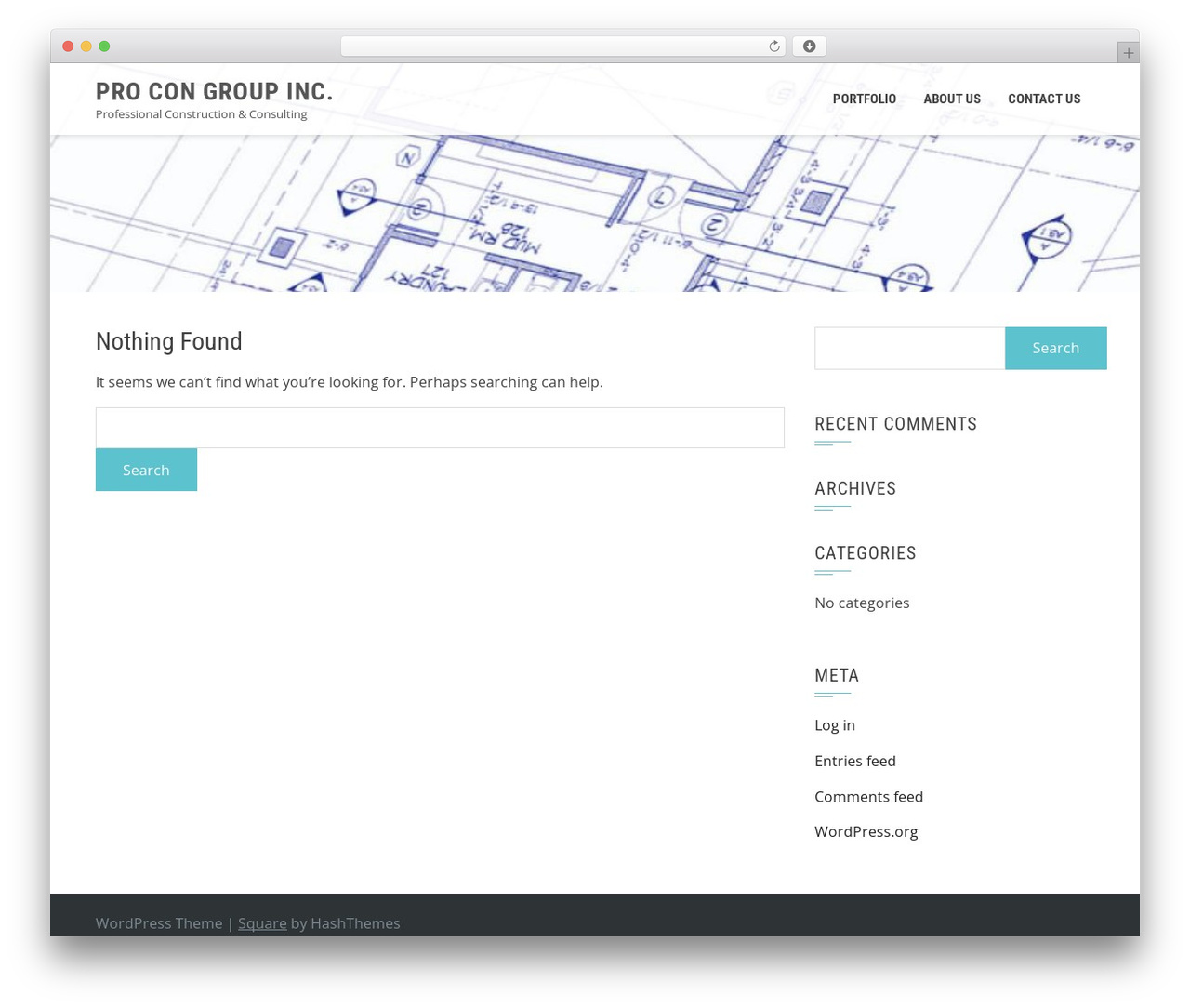
Task: Go to the About Us page
Action: pyautogui.click(x=952, y=99)
